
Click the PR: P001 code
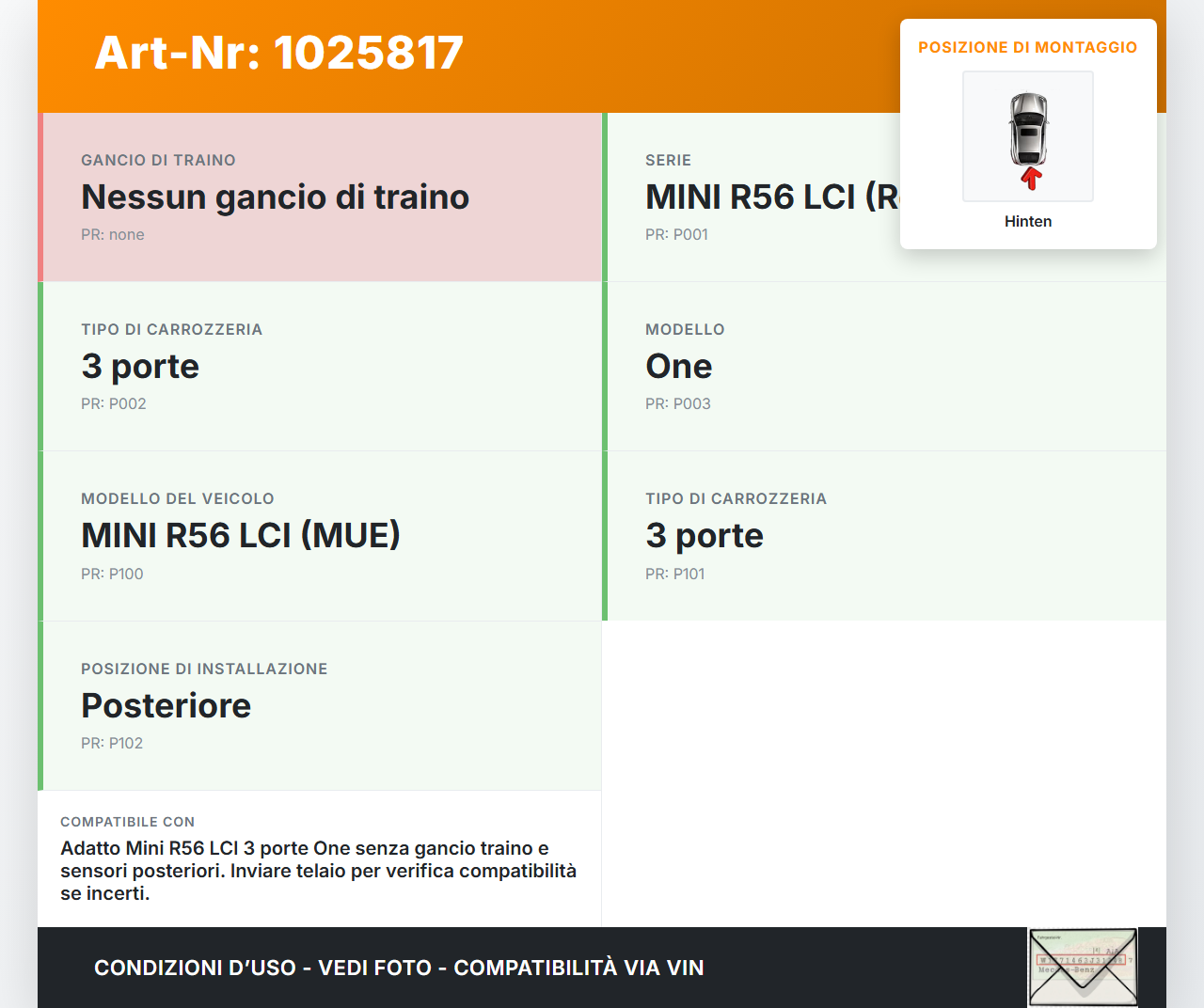pos(676,234)
